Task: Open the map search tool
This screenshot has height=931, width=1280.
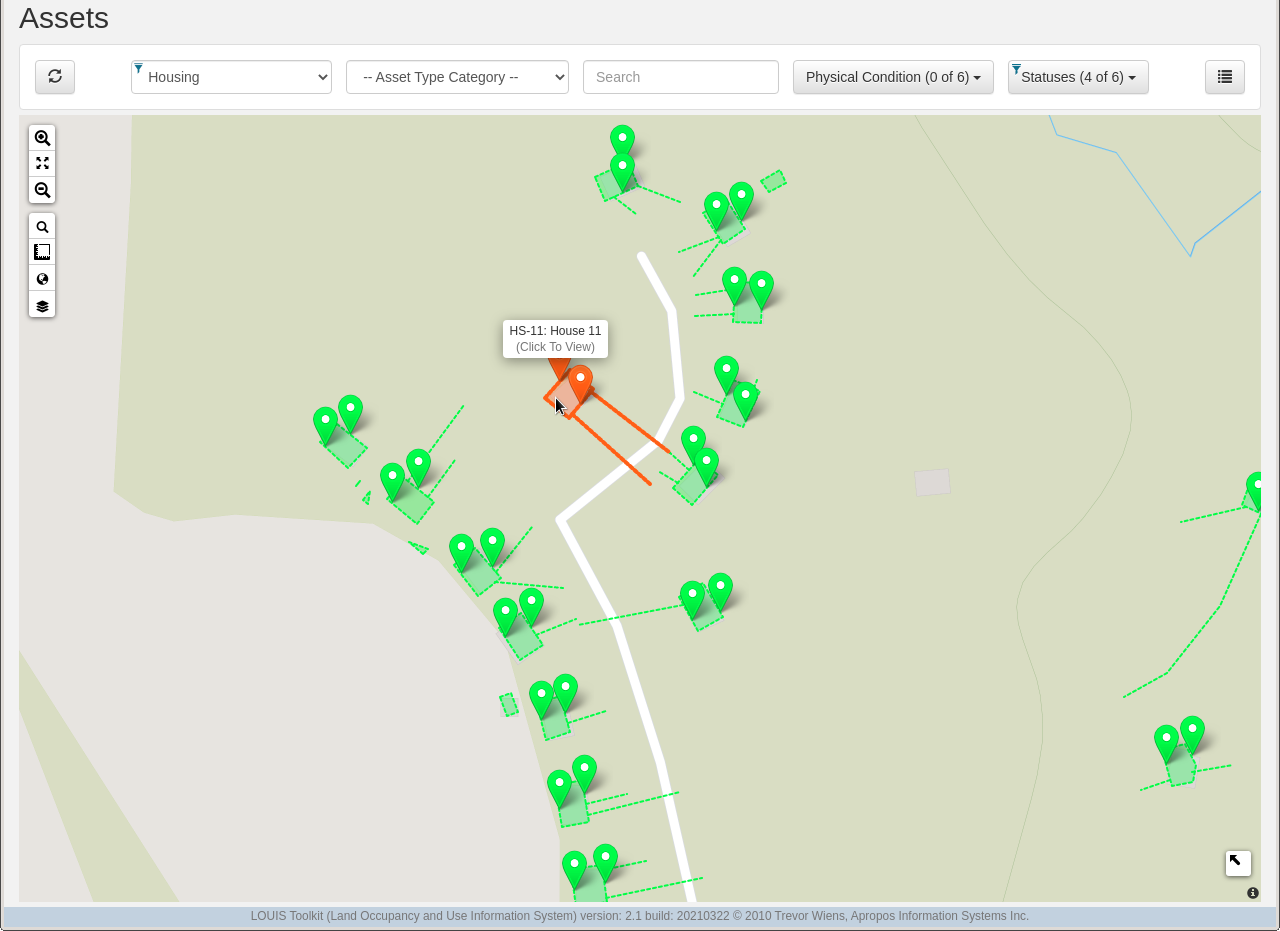Action: click(x=42, y=227)
